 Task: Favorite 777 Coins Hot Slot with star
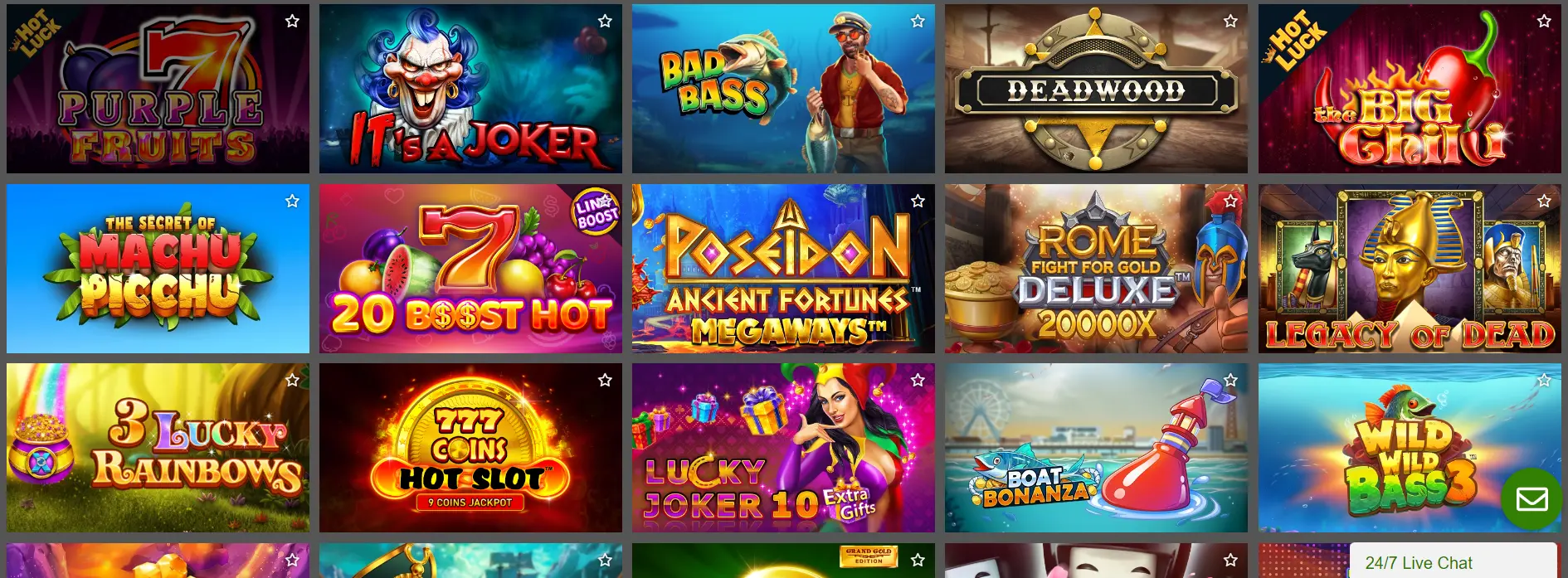tap(605, 380)
